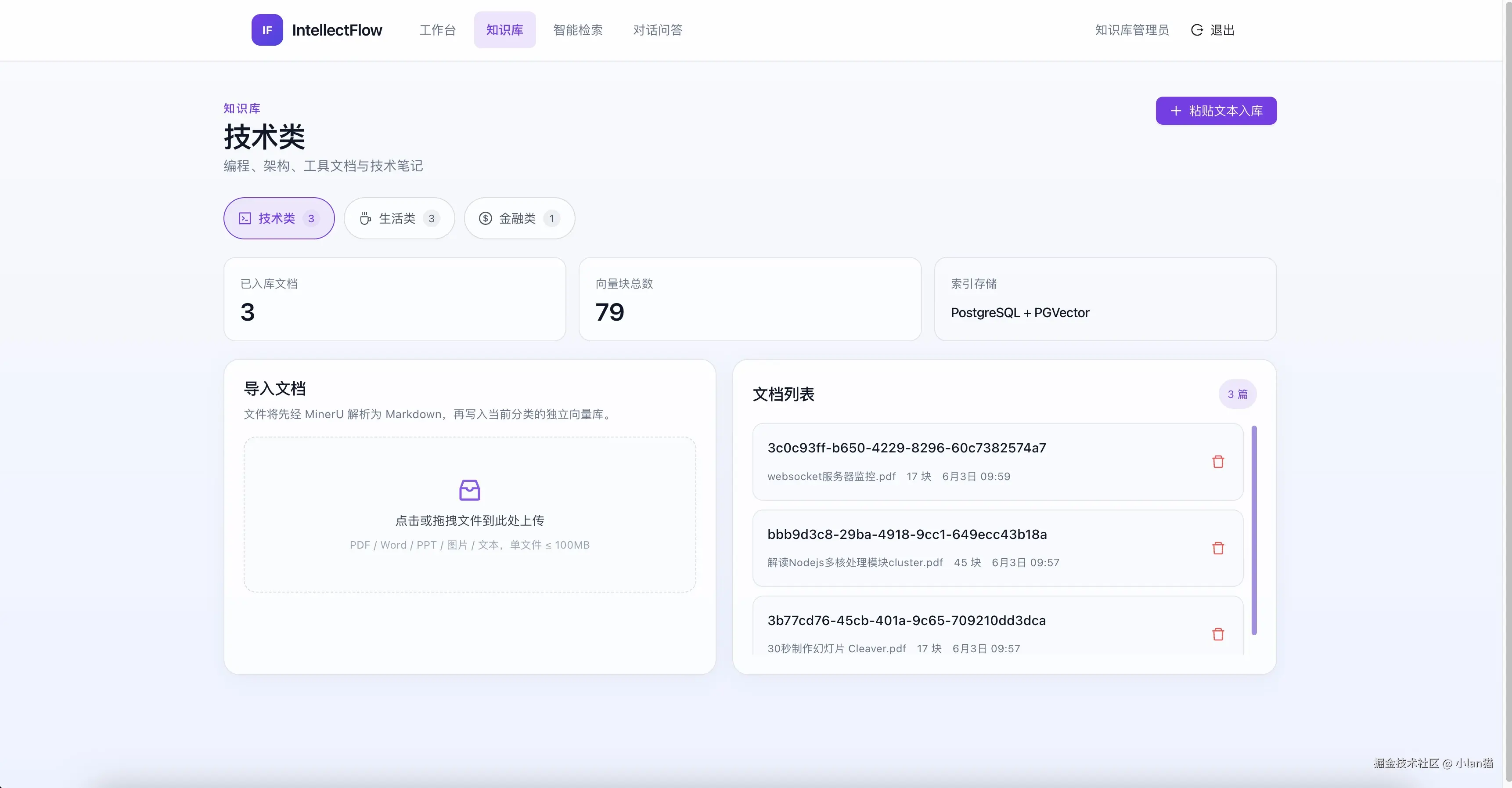Click the logout arrow icon beside 退出
1512x788 pixels.
[1197, 30]
